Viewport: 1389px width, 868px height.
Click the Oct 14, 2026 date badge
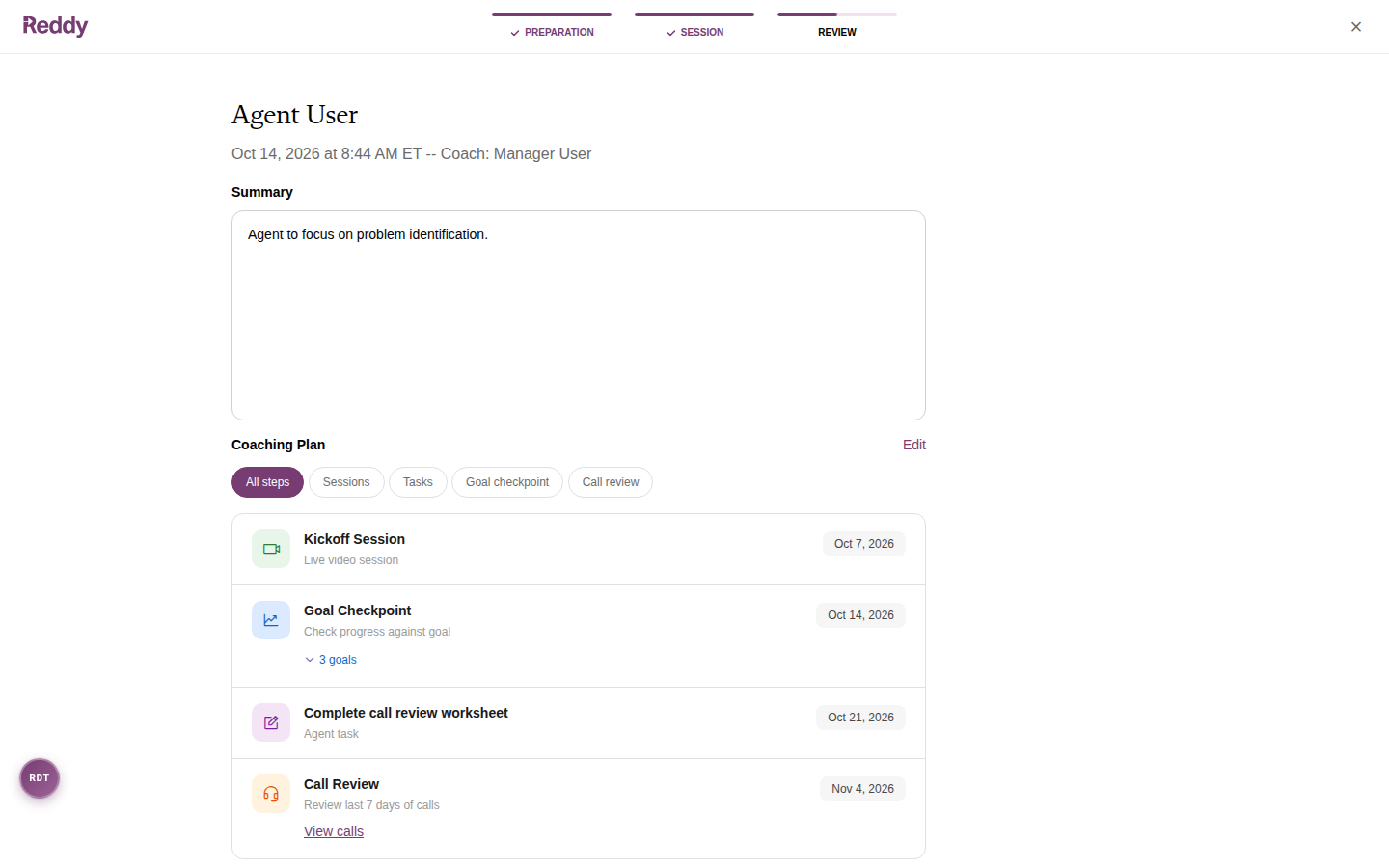(860, 615)
